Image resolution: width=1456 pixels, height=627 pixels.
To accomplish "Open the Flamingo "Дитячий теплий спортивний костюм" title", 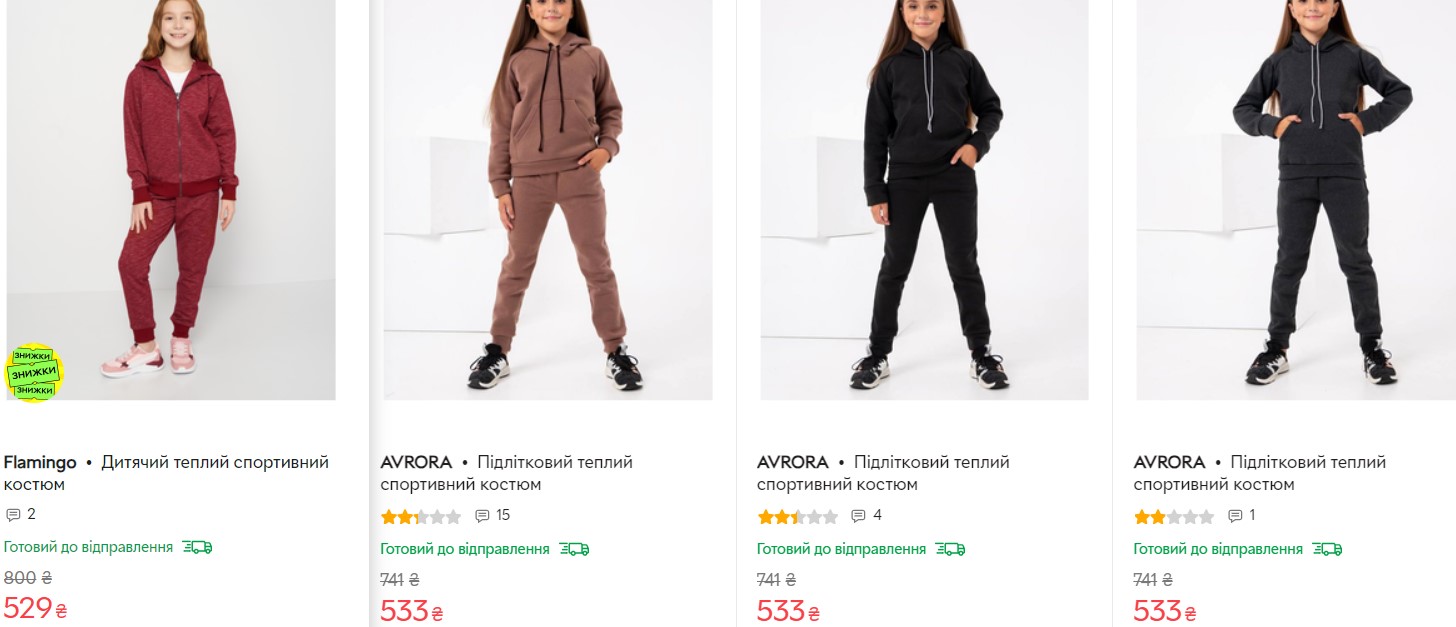I will point(166,473).
